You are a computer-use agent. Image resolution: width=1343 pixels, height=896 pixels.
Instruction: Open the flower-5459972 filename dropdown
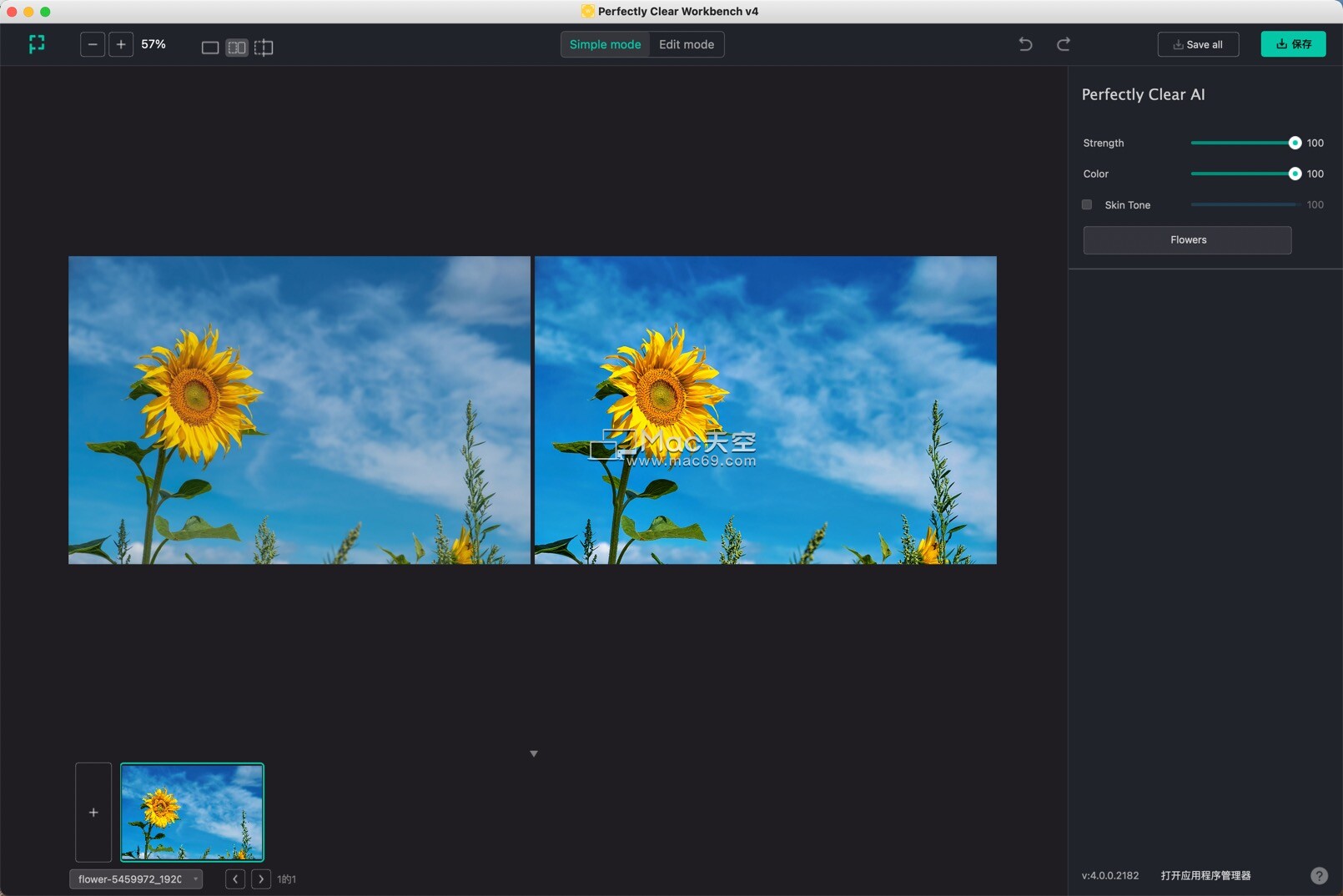pyautogui.click(x=136, y=879)
